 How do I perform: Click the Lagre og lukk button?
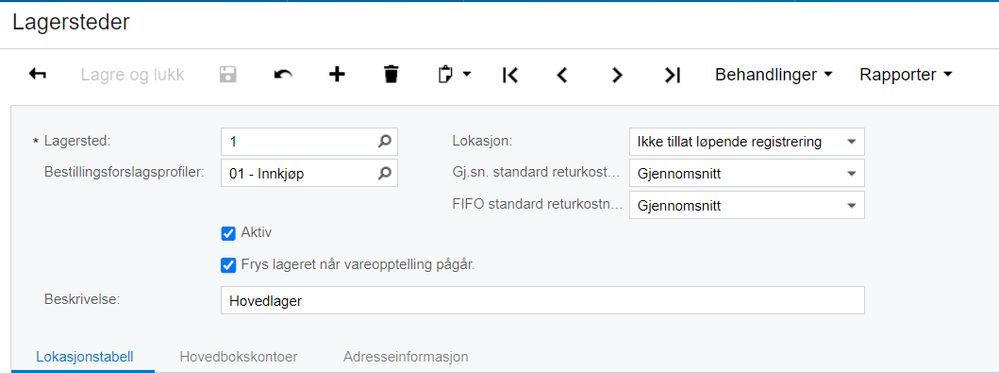tap(133, 75)
